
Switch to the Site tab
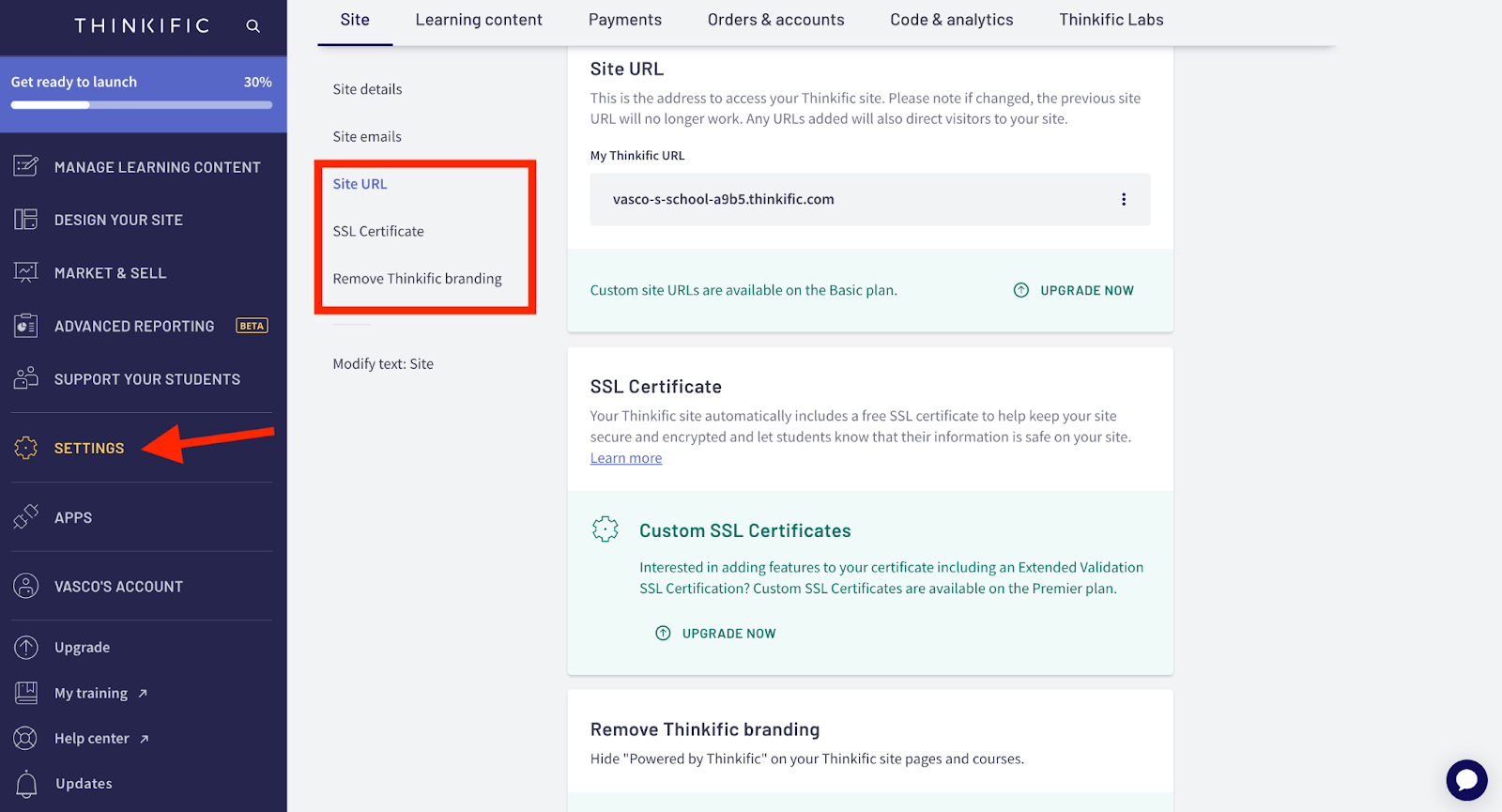355,20
